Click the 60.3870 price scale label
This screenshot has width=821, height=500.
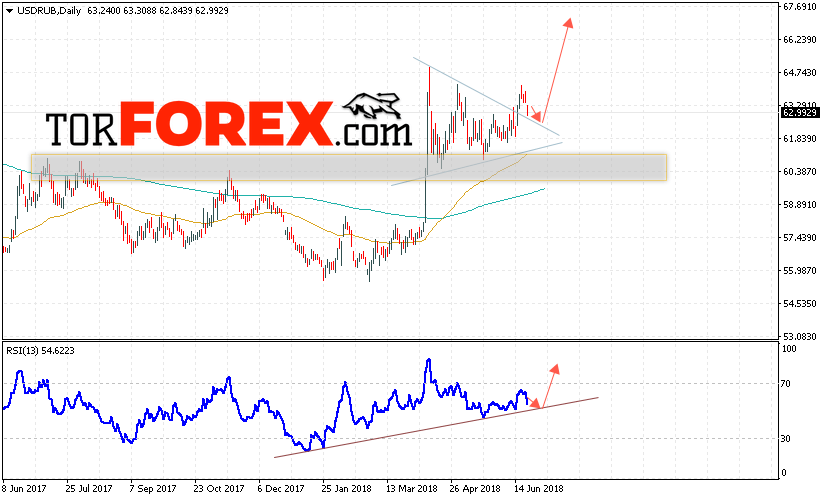(x=800, y=172)
